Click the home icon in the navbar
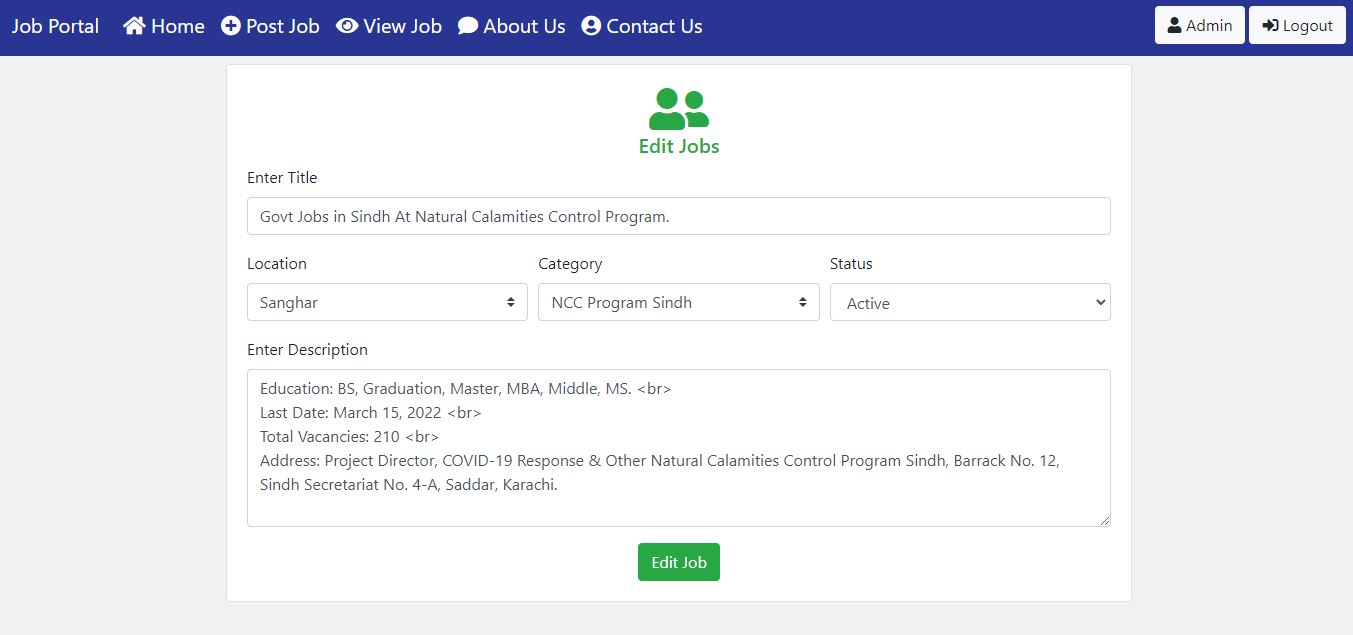 point(135,26)
